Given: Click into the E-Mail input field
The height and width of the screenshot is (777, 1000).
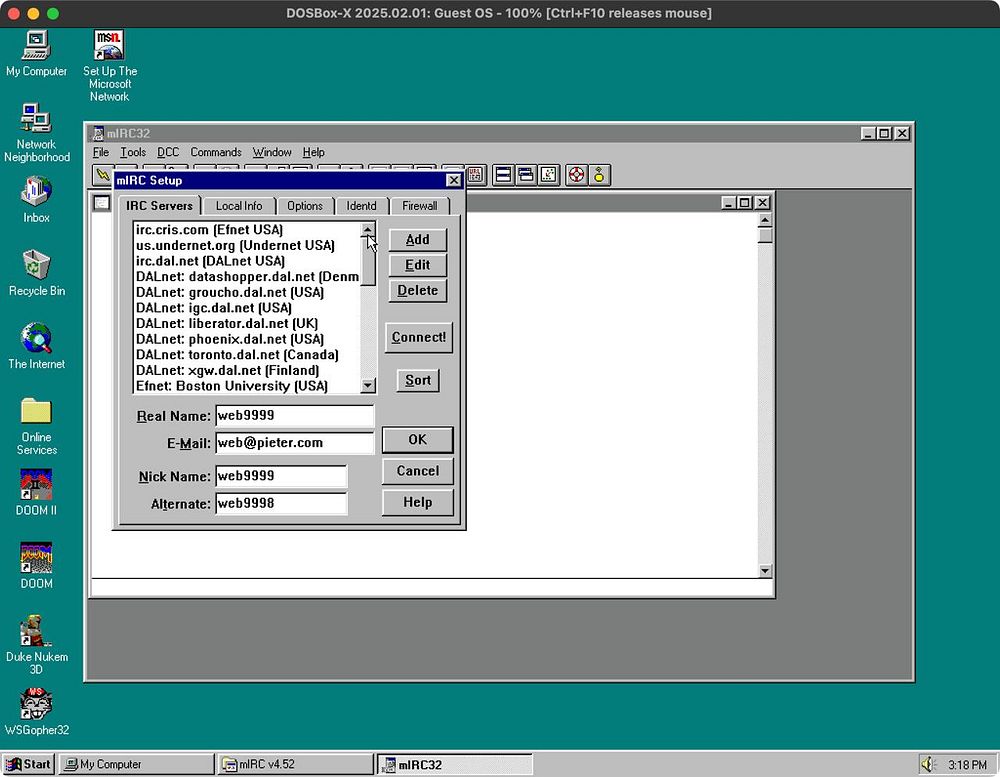Looking at the screenshot, I should pos(294,443).
